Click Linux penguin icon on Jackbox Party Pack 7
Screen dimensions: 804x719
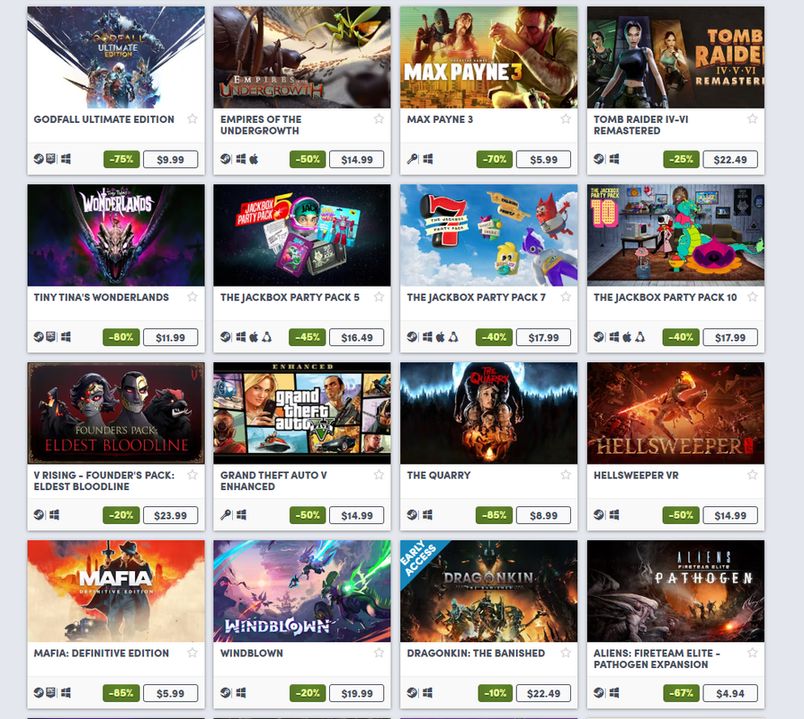(x=453, y=337)
